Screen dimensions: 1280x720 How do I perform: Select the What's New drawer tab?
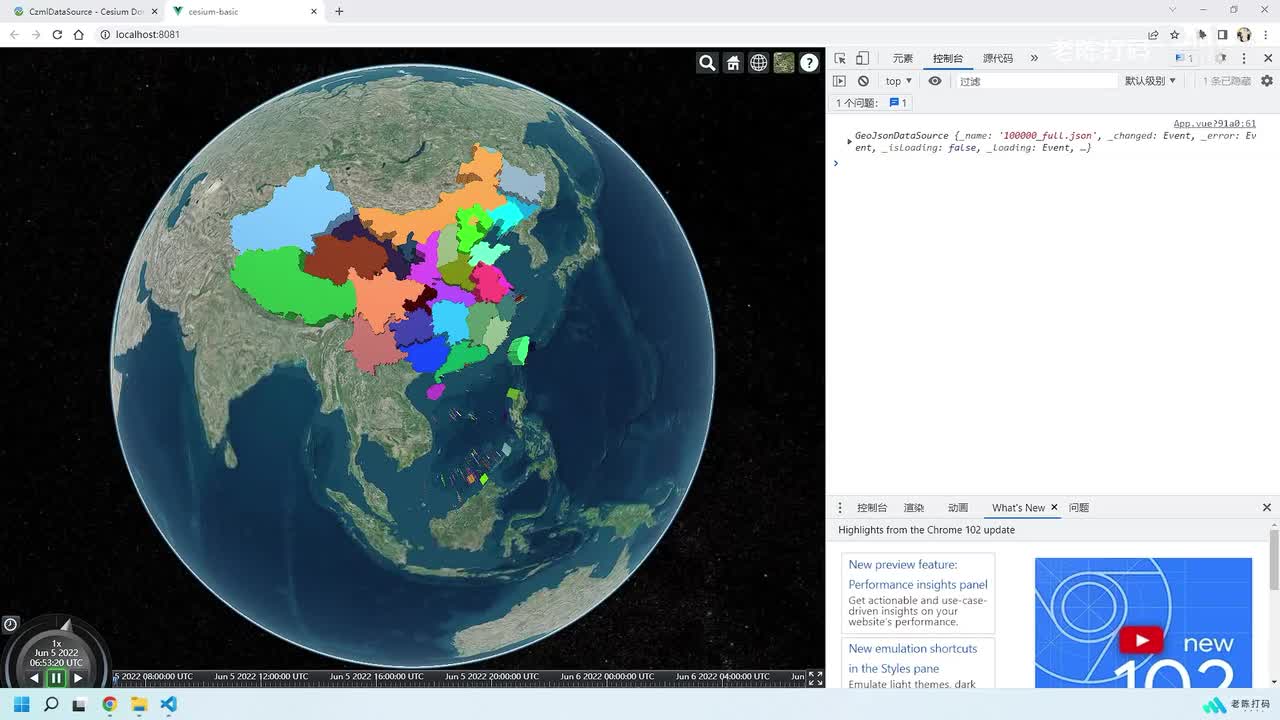tap(1018, 508)
